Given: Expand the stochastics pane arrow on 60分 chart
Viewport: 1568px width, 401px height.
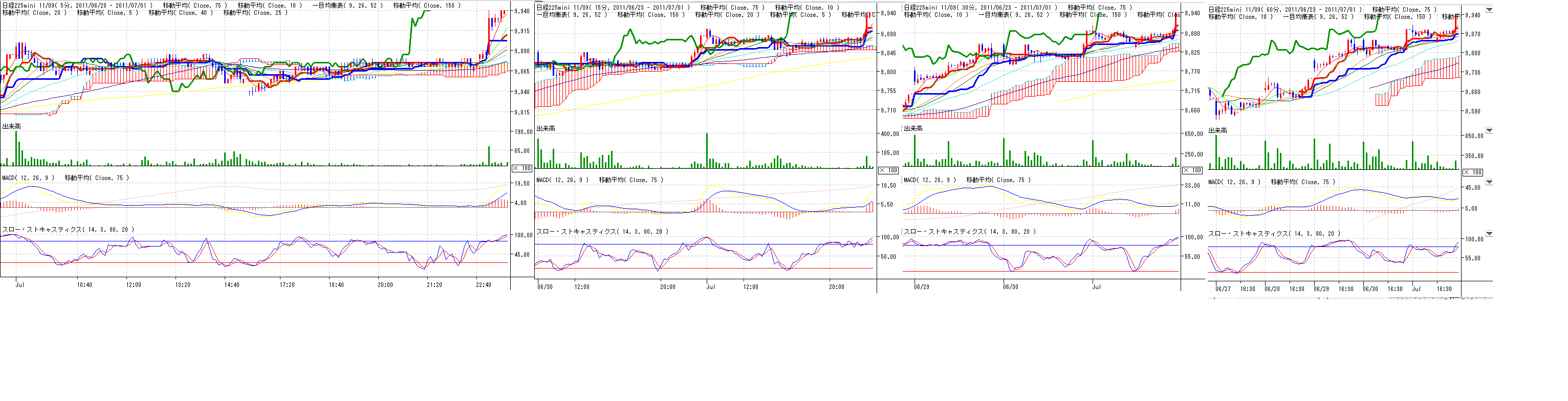Looking at the screenshot, I should tap(1490, 234).
